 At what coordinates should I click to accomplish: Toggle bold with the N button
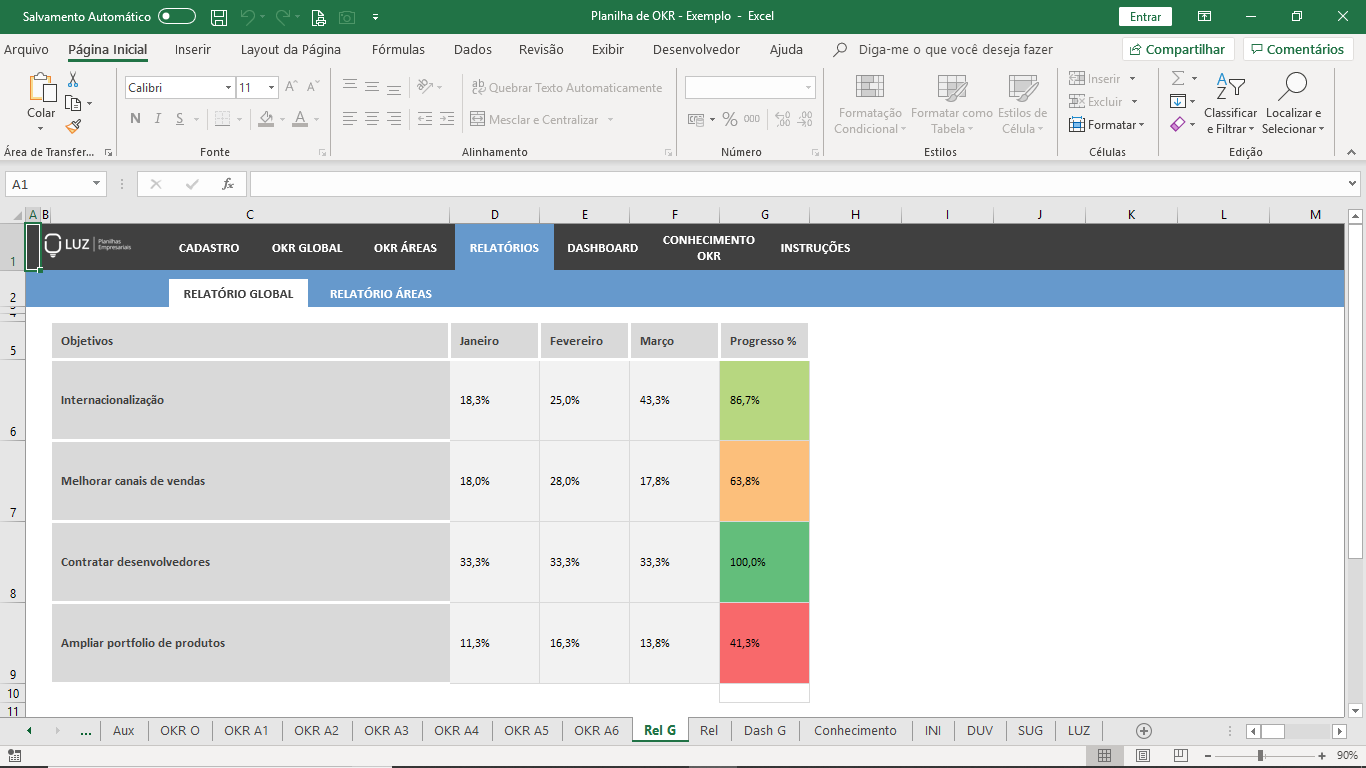(135, 119)
